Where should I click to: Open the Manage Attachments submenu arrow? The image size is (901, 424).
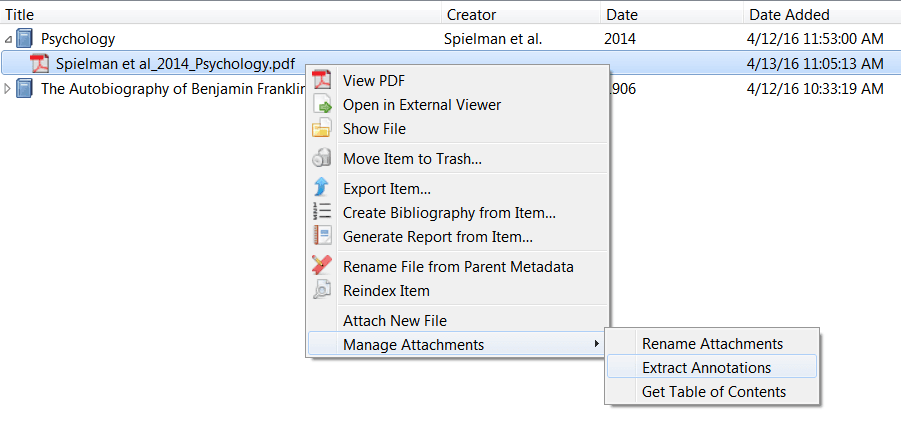597,345
